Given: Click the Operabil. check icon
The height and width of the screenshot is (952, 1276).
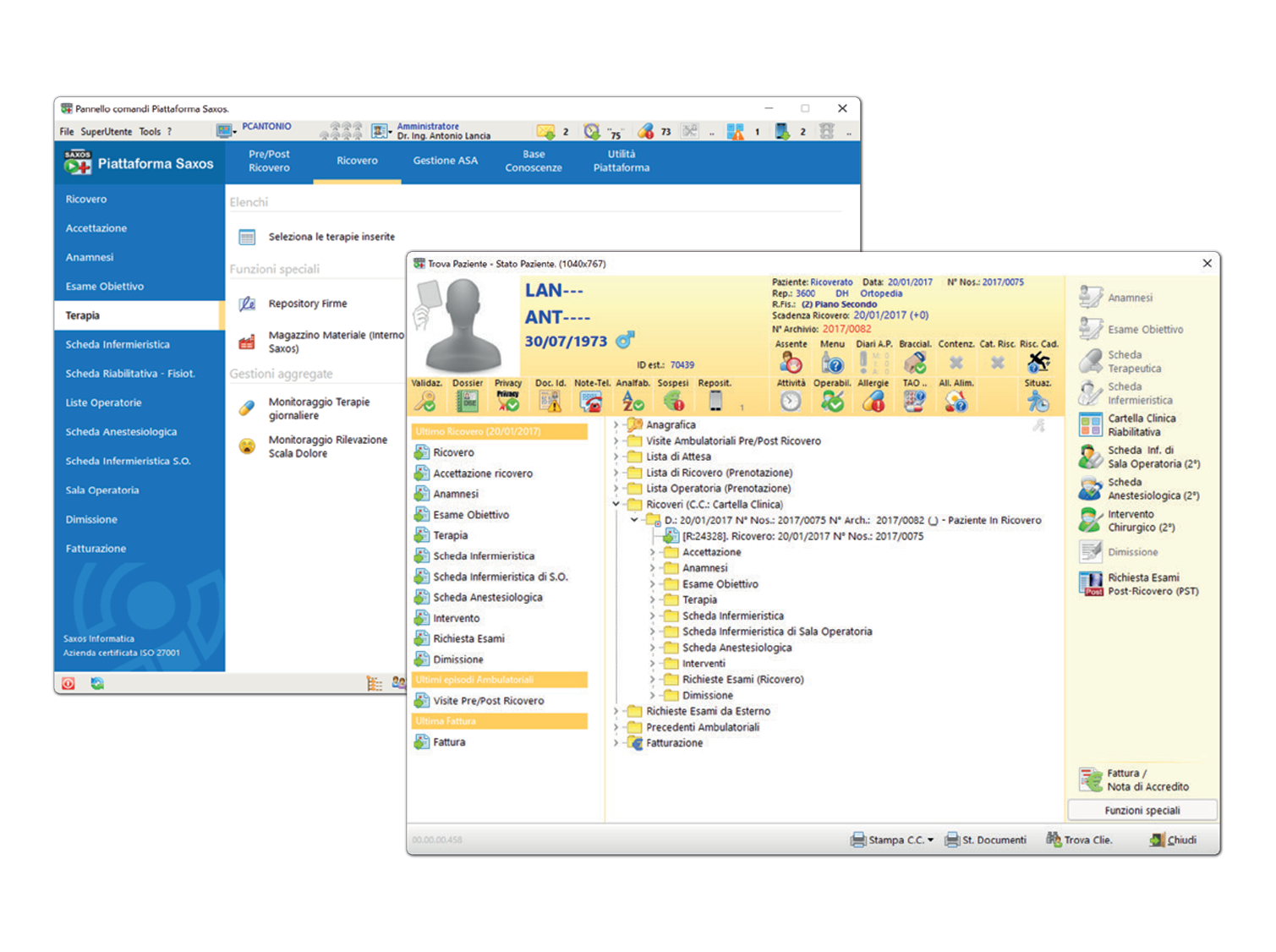Looking at the screenshot, I should click(x=832, y=402).
